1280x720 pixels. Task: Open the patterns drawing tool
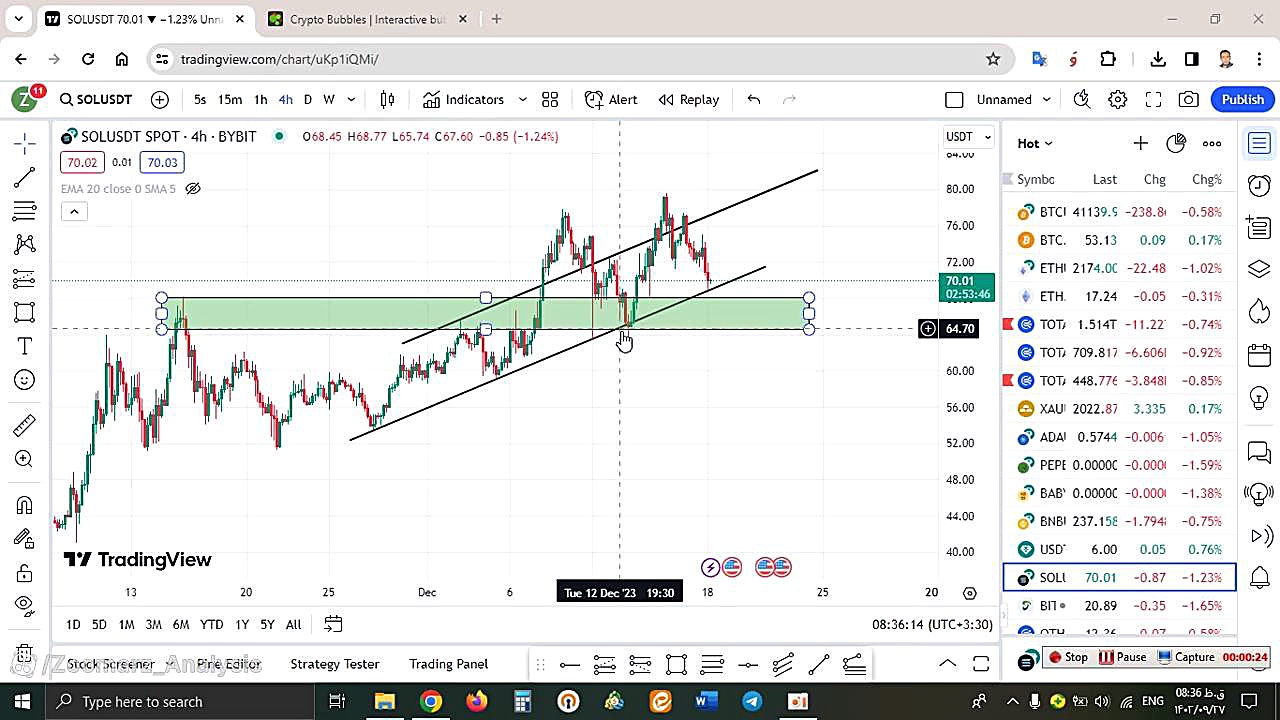(x=25, y=245)
